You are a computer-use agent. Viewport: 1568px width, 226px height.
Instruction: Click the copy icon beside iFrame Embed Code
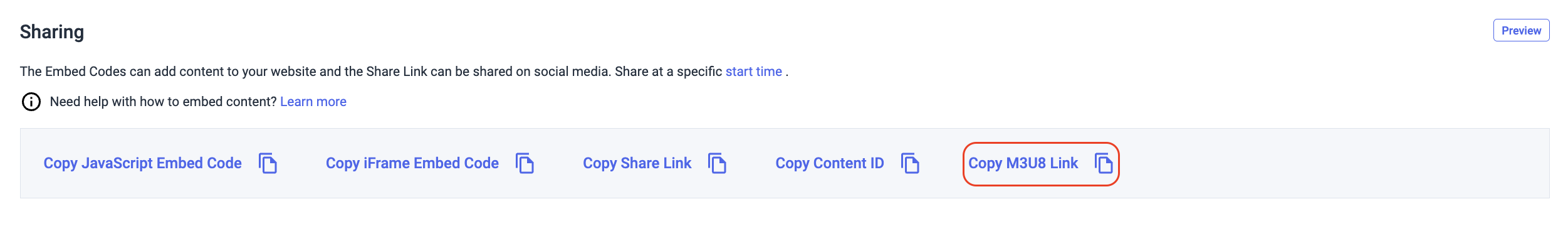click(x=525, y=163)
